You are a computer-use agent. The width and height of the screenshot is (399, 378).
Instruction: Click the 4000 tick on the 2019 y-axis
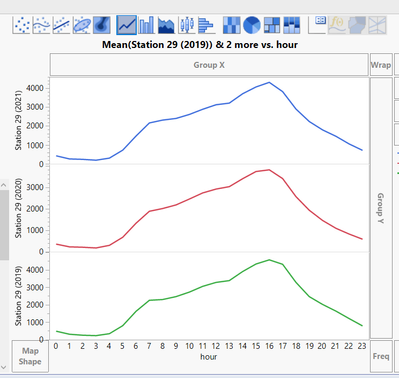(x=35, y=270)
